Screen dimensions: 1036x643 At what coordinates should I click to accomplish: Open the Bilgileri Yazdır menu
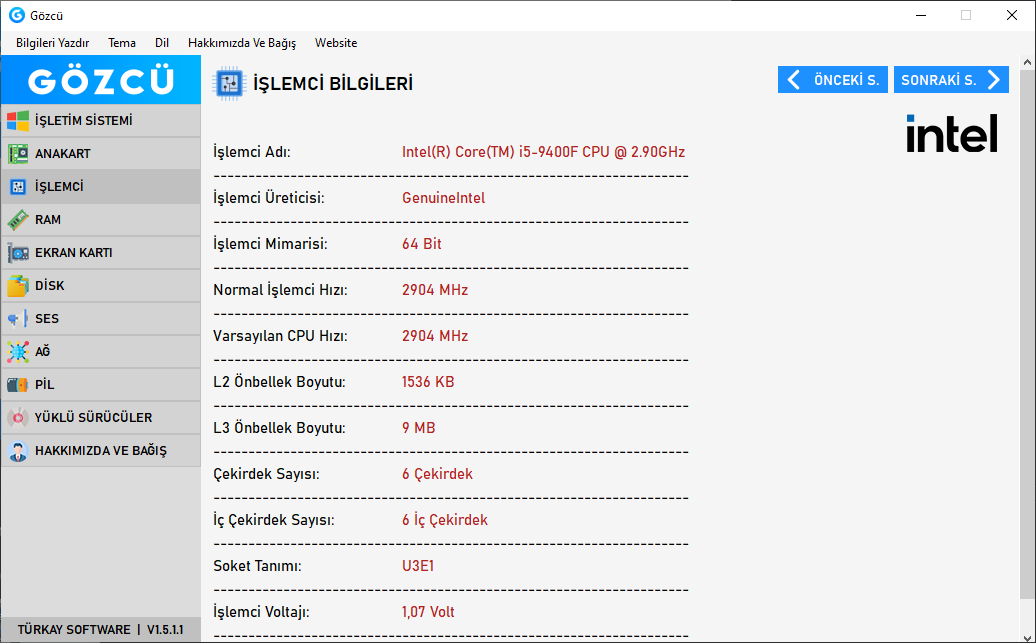[x=53, y=43]
